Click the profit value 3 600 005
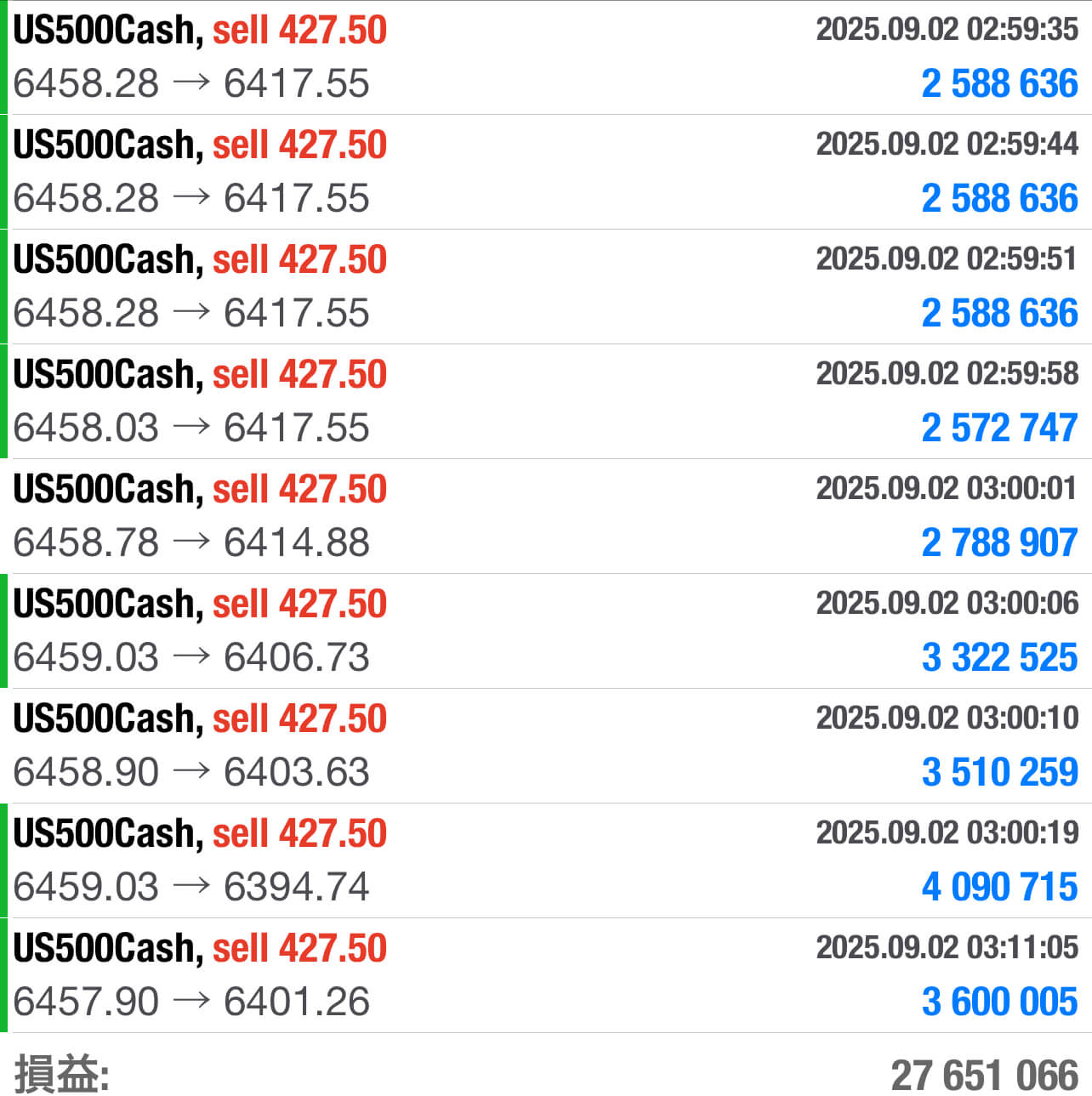1092x1096 pixels. tap(999, 1002)
